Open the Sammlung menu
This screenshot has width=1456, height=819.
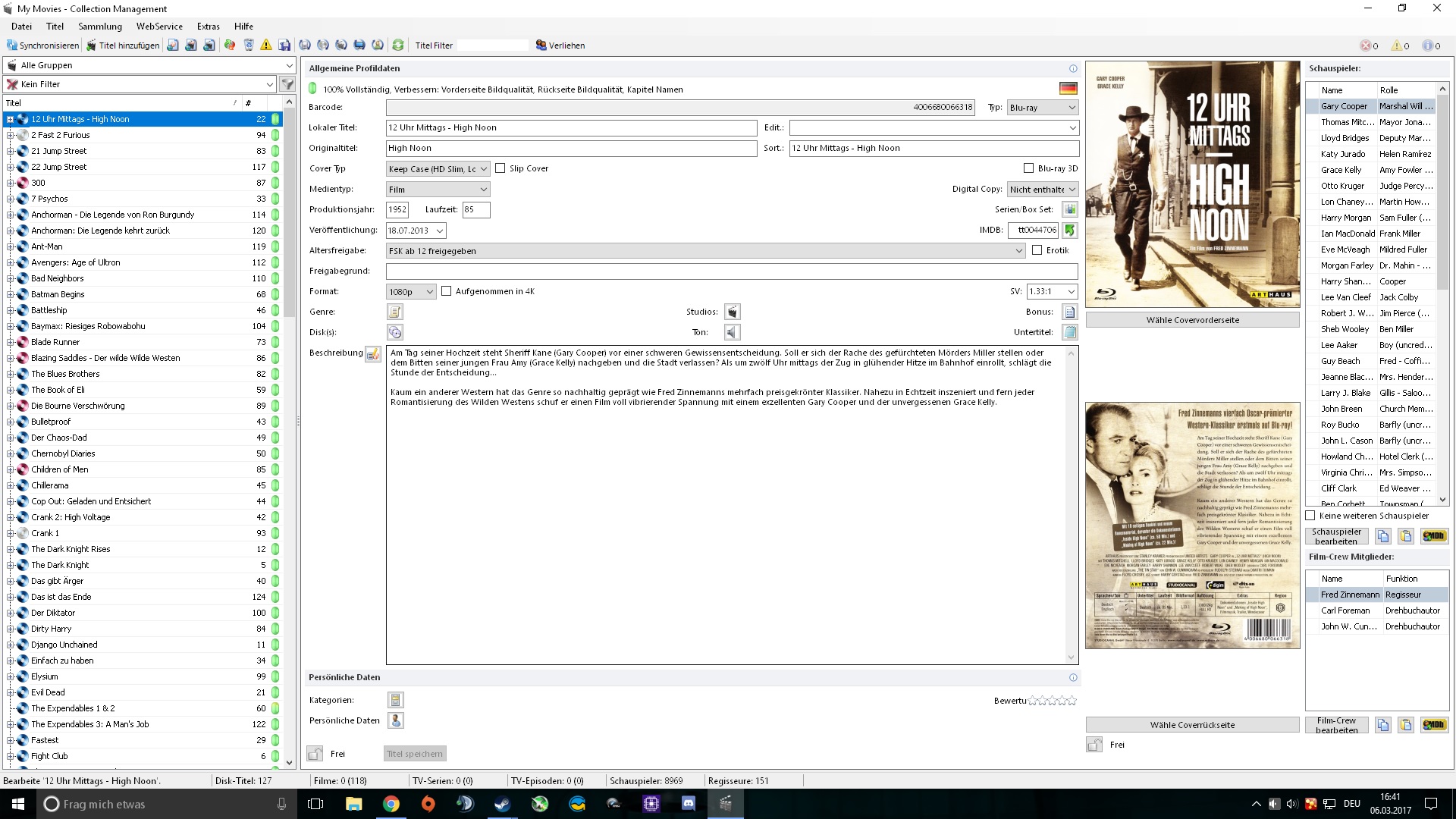(x=100, y=26)
